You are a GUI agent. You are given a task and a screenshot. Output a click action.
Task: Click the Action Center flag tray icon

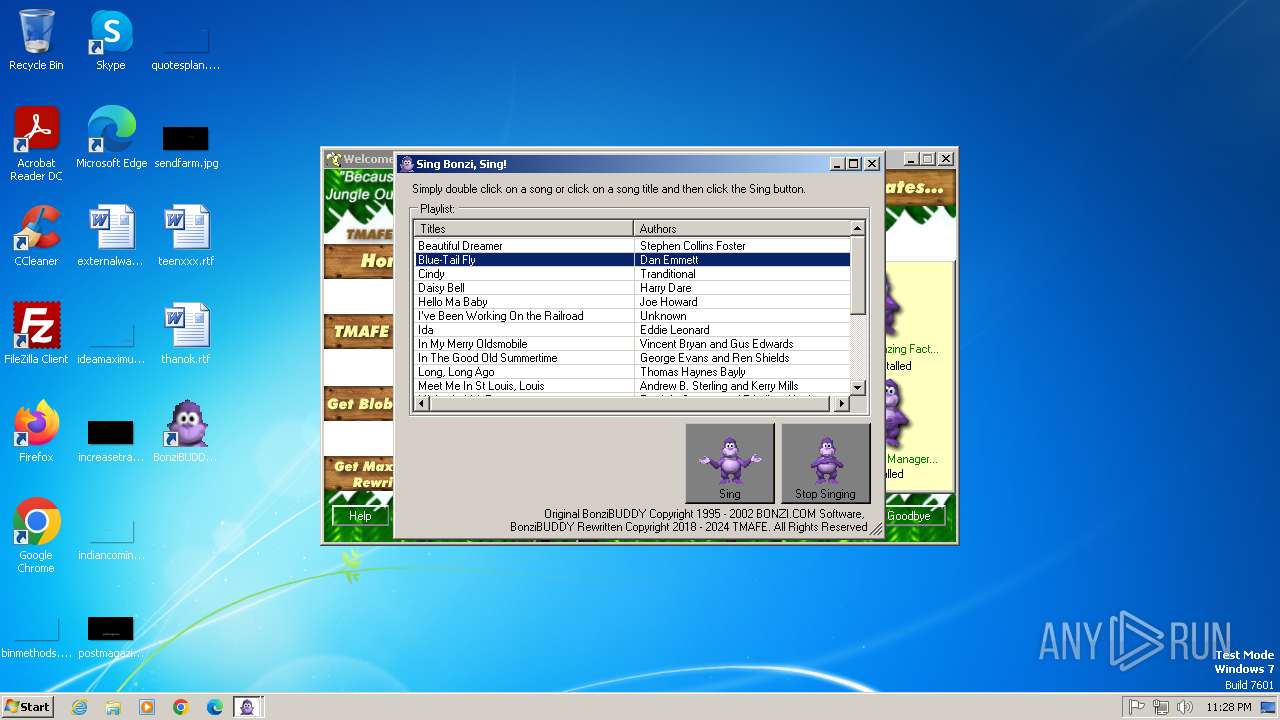1136,707
